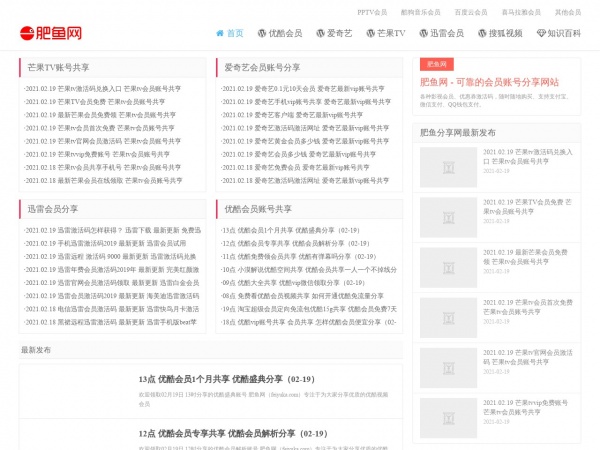Open article 09点 优酷大全共享
The width and height of the screenshot is (600, 450).
[x=293, y=283]
